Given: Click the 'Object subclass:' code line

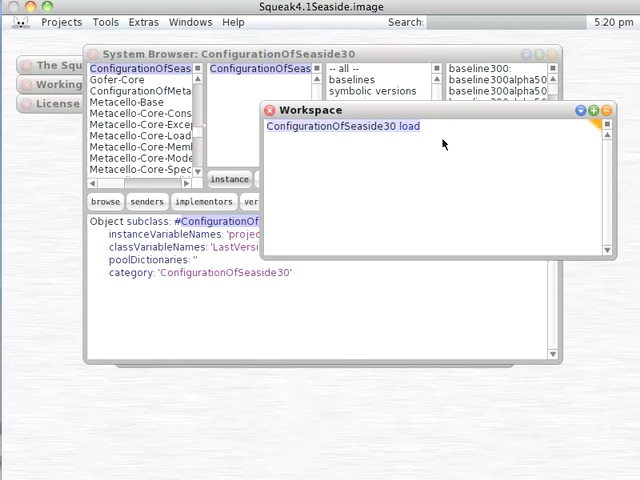Looking at the screenshot, I should 174,221.
